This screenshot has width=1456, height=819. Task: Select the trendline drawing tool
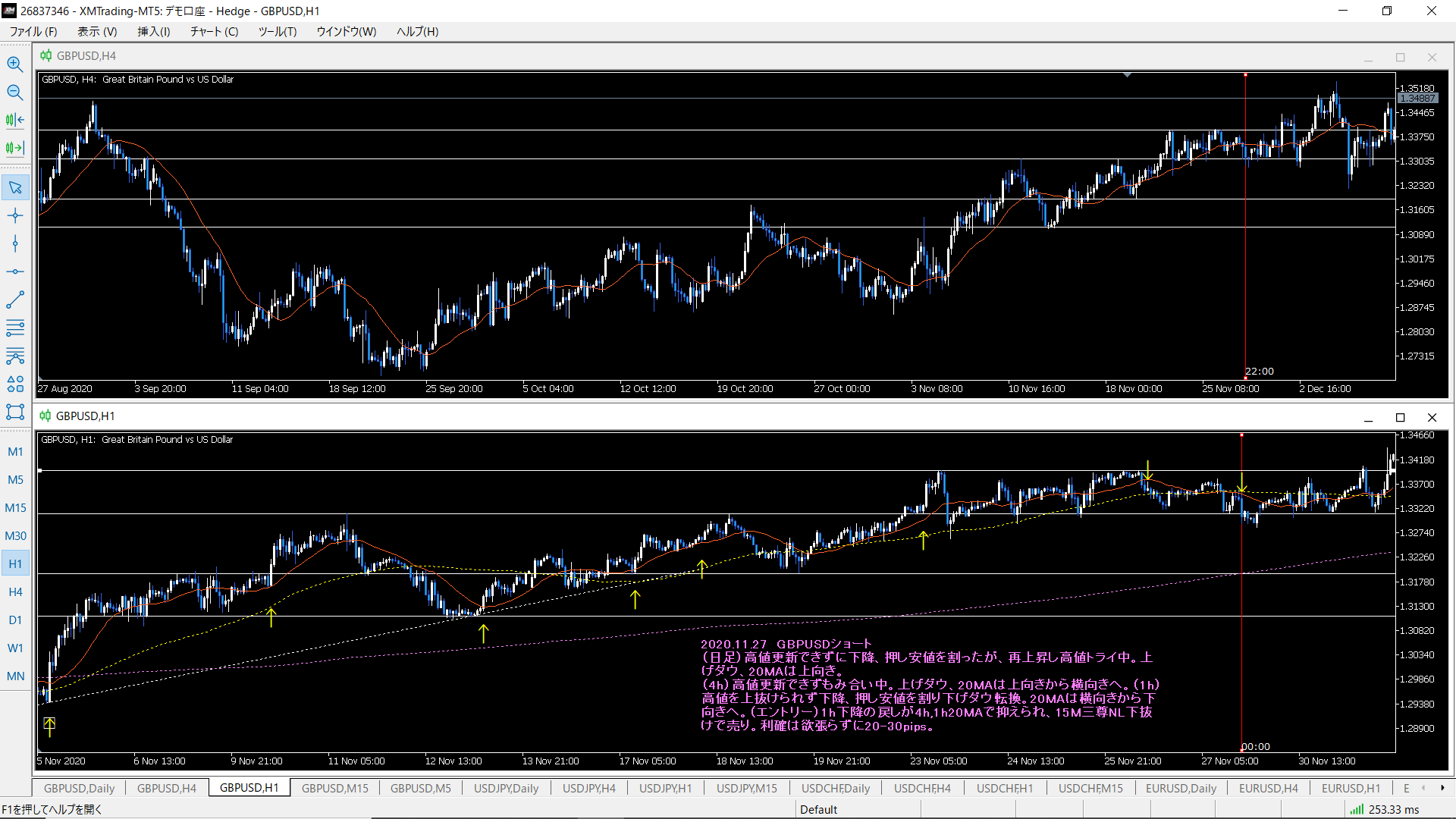15,300
